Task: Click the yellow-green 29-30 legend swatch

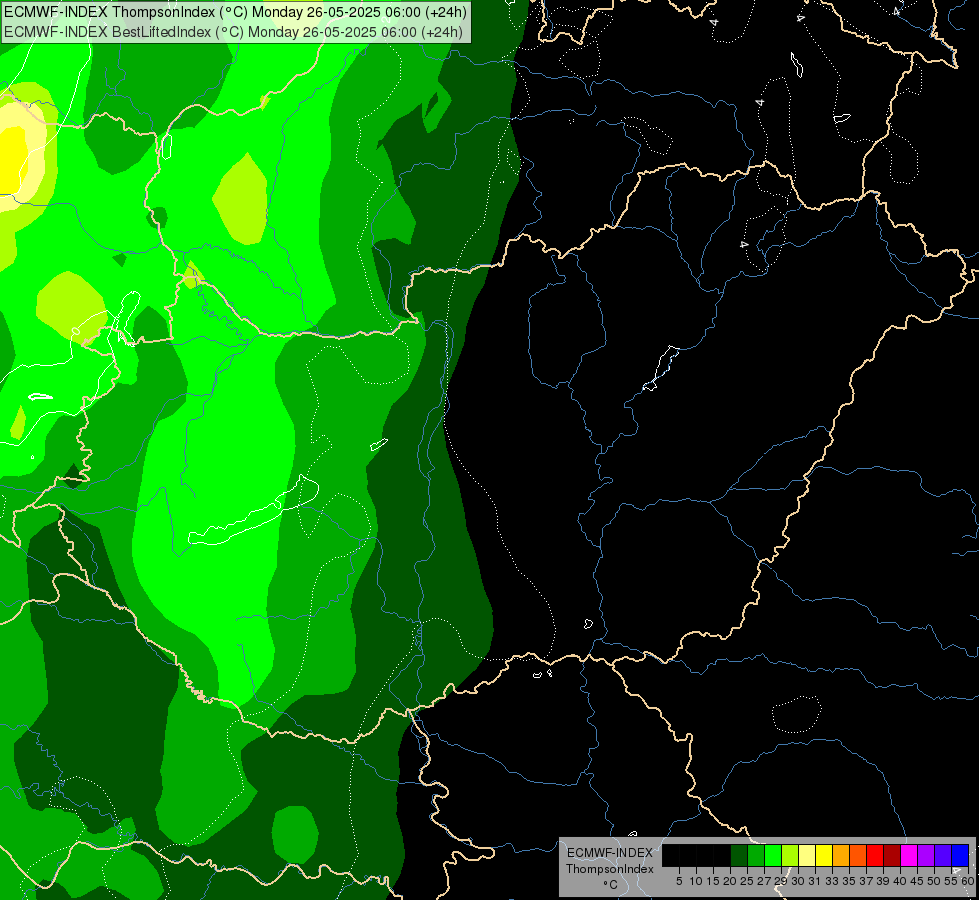Action: [x=790, y=855]
